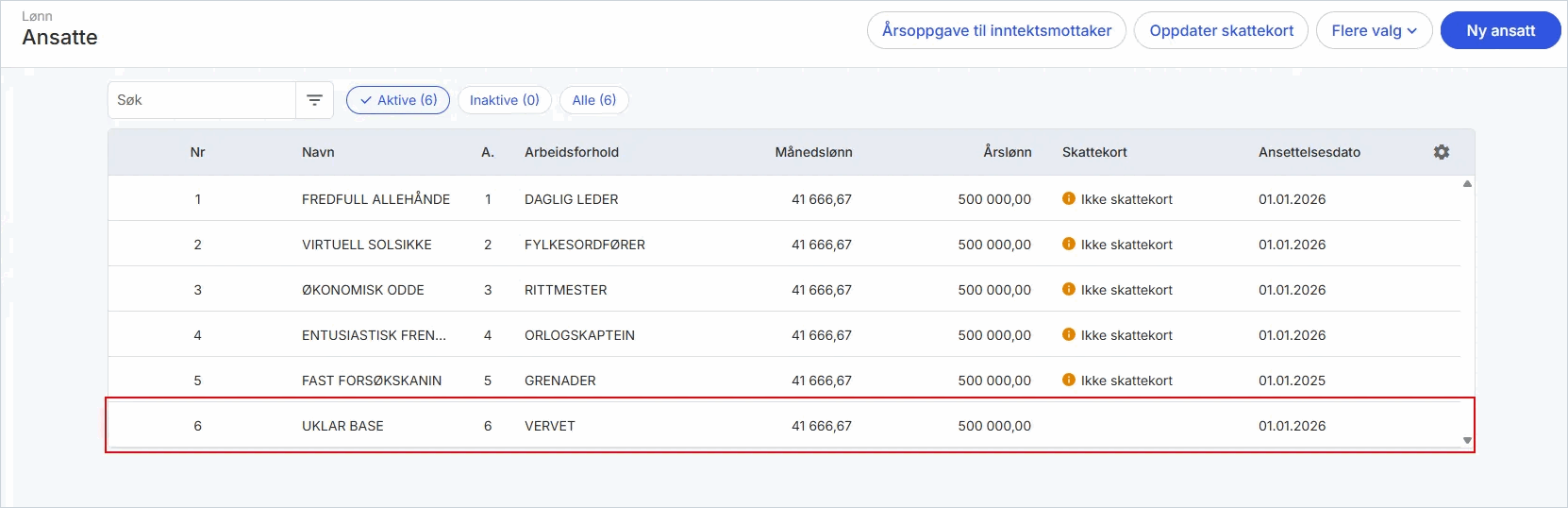Click the tax card warning icon for VIRTUELL SOLSIKKE
This screenshot has width=1568, height=508.
[1069, 244]
